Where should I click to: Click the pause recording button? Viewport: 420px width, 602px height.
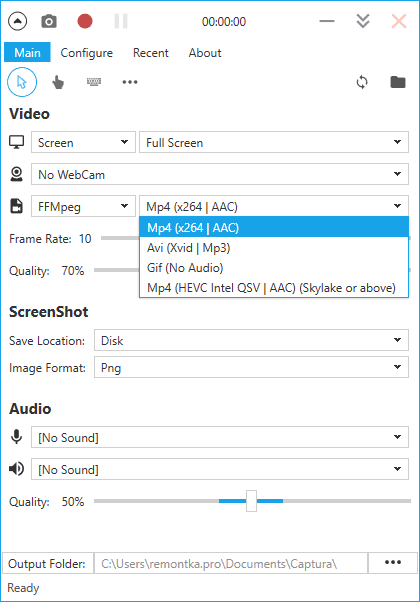[121, 21]
